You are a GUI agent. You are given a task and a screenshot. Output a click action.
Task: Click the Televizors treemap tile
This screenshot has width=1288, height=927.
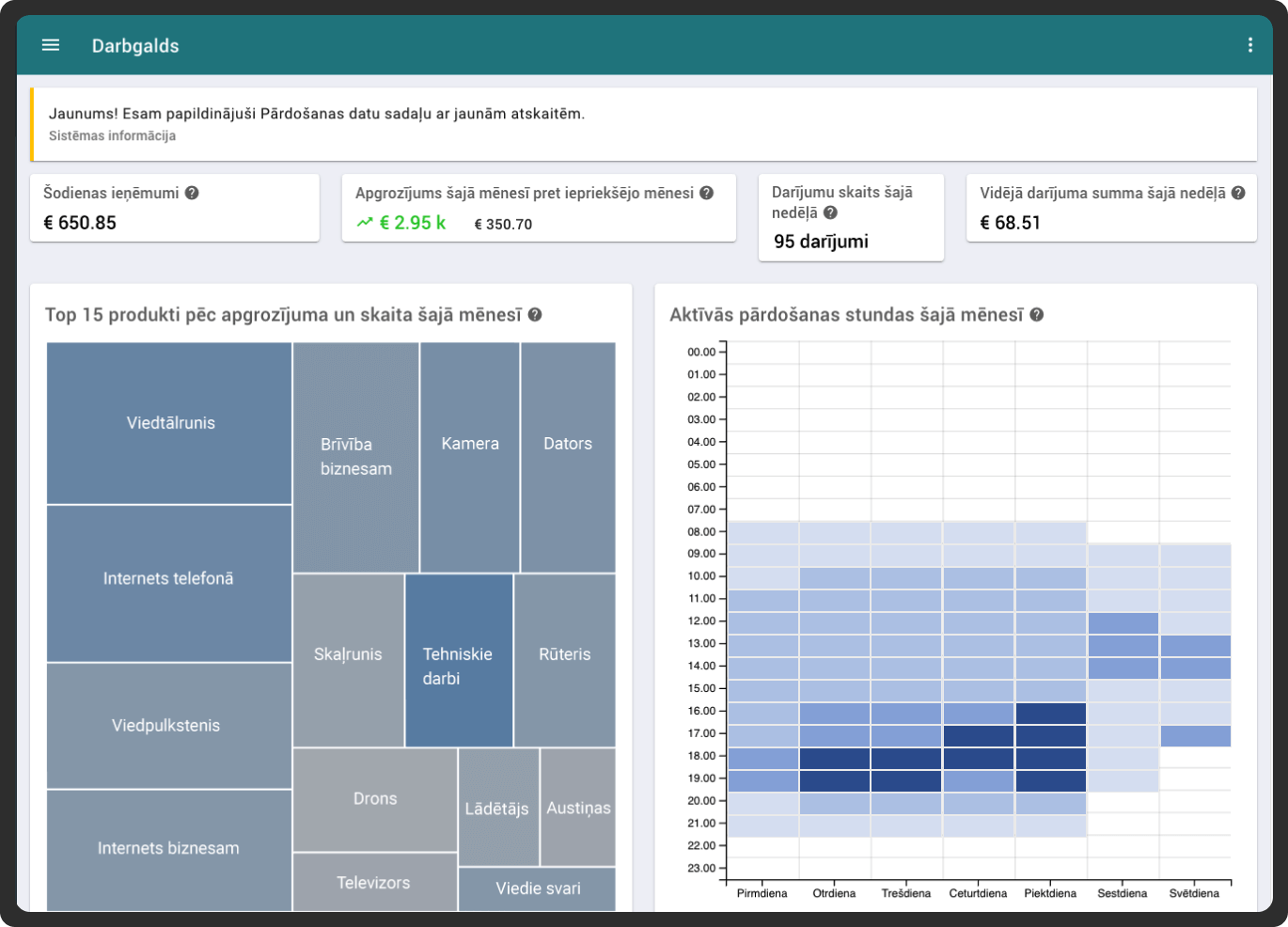pyautogui.click(x=374, y=882)
